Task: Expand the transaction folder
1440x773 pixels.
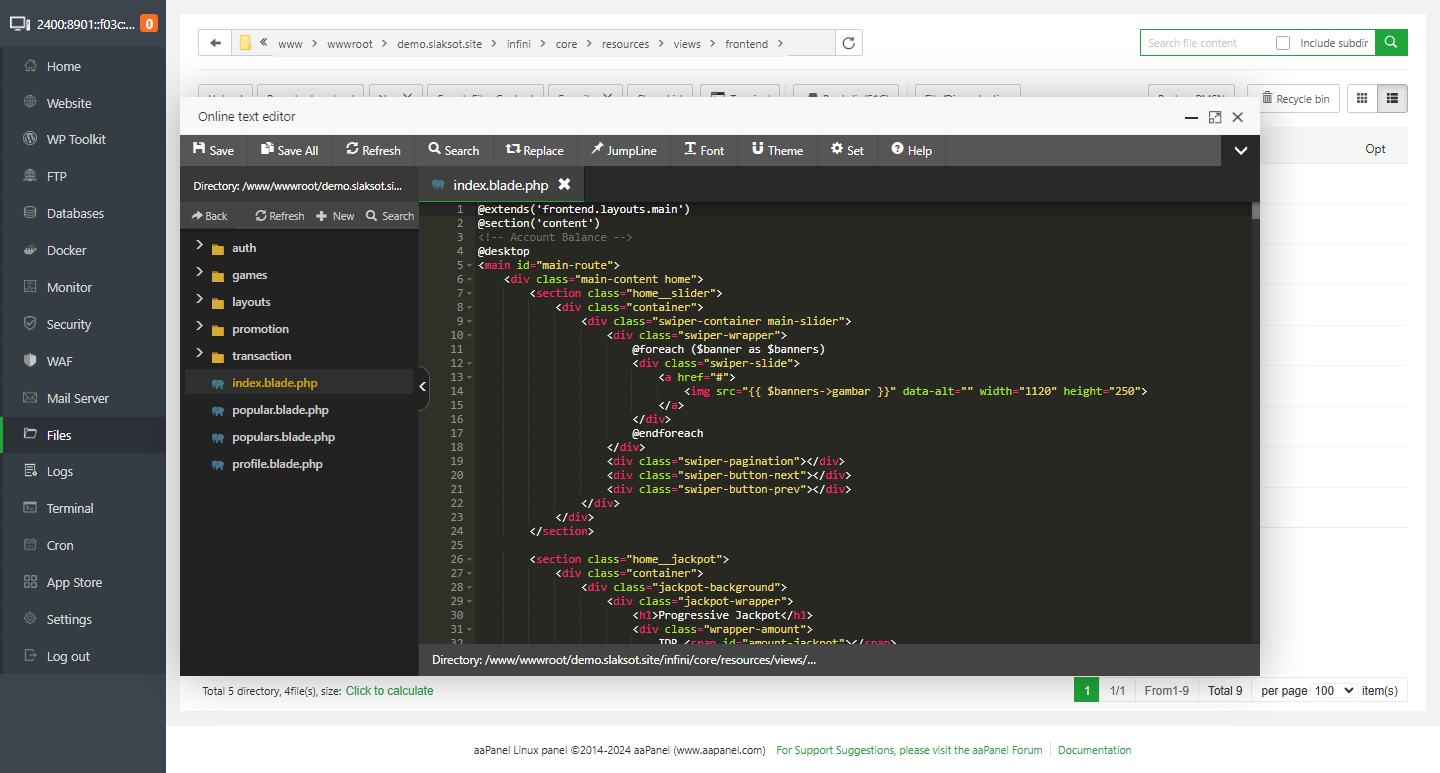Action: click(x=199, y=354)
